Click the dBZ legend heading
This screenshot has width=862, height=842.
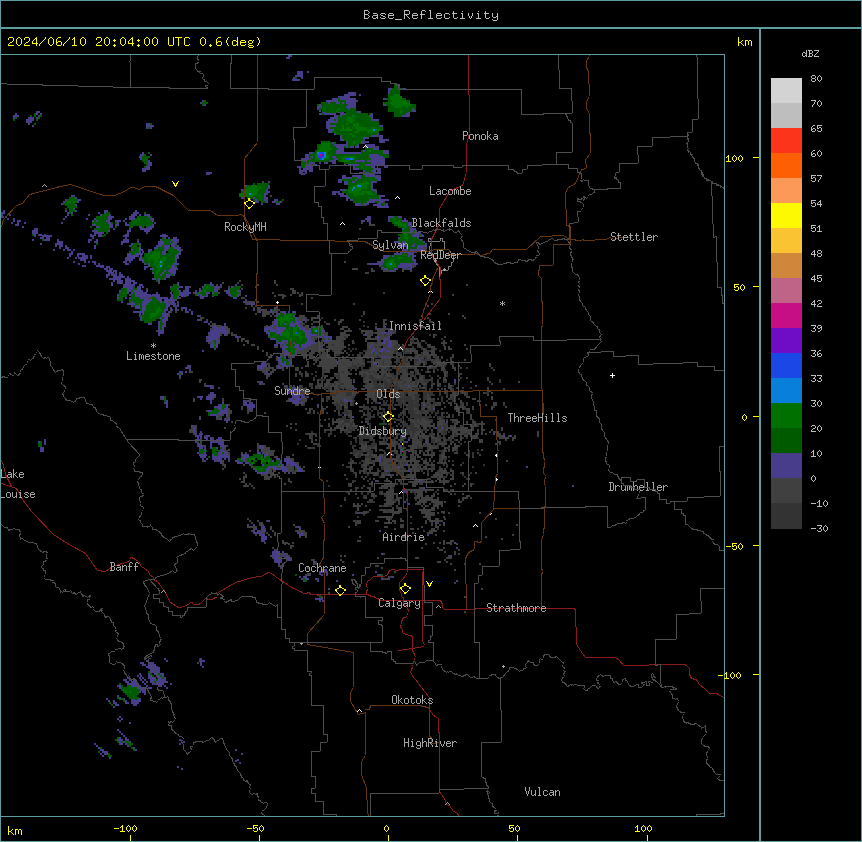coord(810,53)
